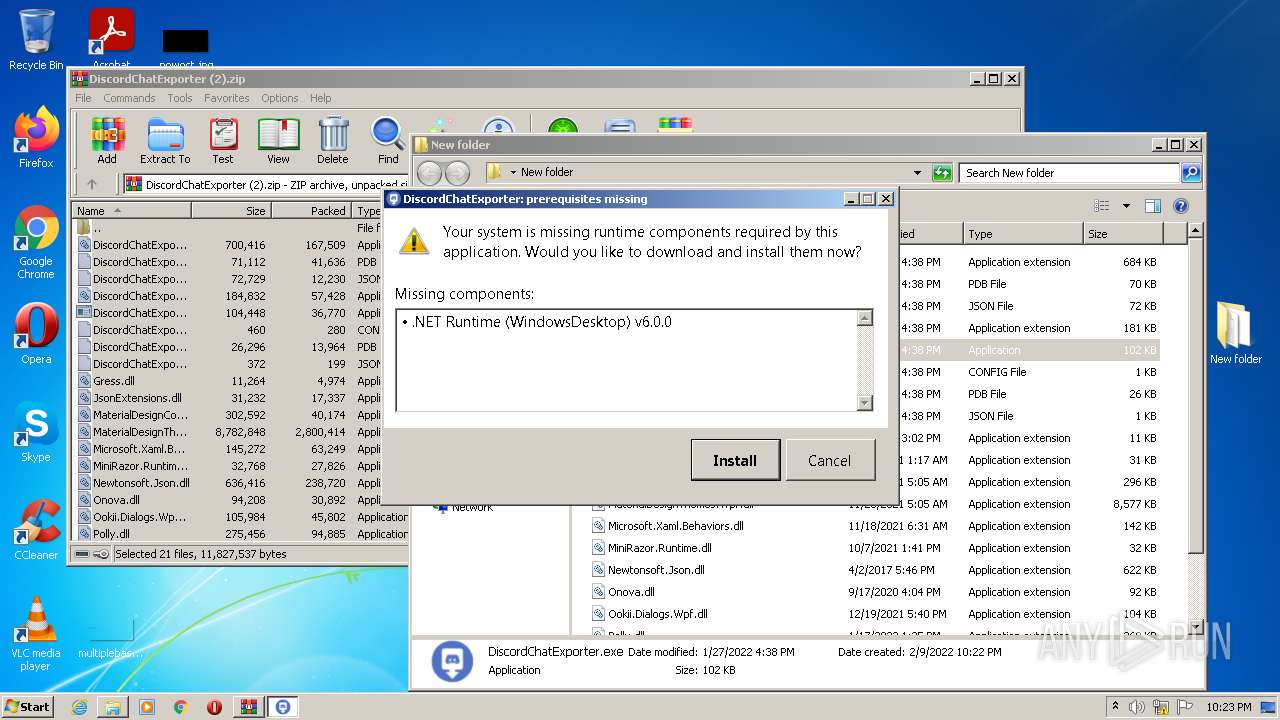Image resolution: width=1280 pixels, height=720 pixels.
Task: Open Opera desktop shortcut
Action: coord(36,334)
